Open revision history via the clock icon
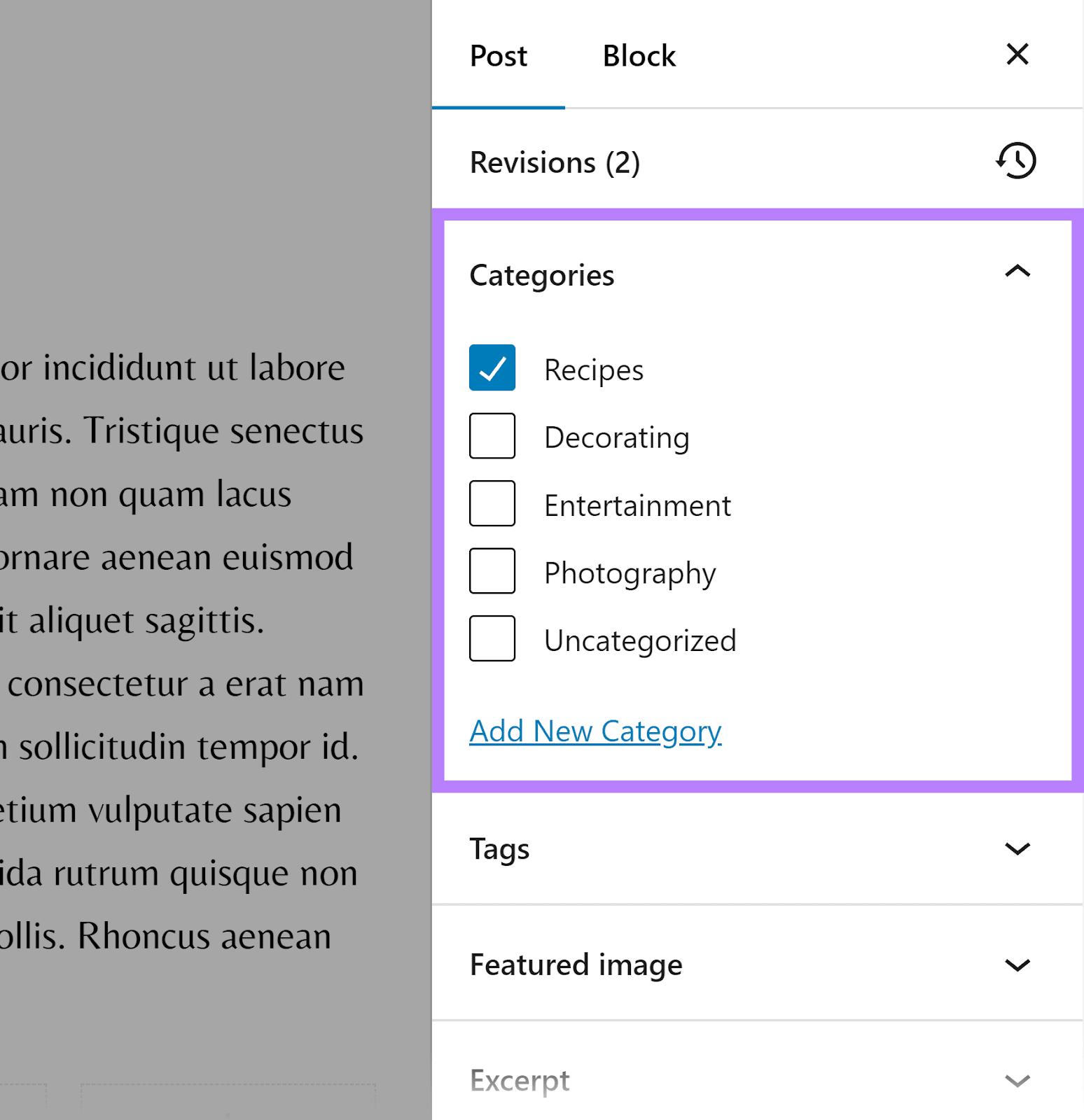1084x1120 pixels. [x=1016, y=161]
